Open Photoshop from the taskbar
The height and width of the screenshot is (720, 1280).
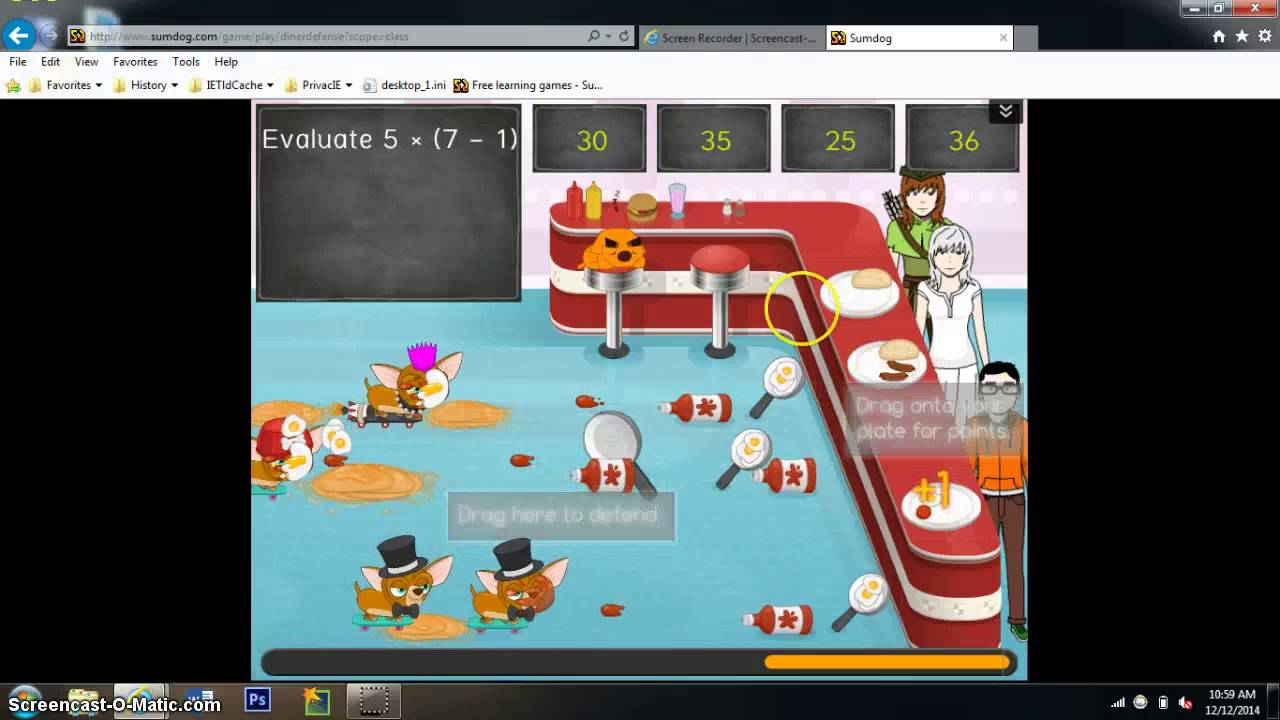[258, 700]
